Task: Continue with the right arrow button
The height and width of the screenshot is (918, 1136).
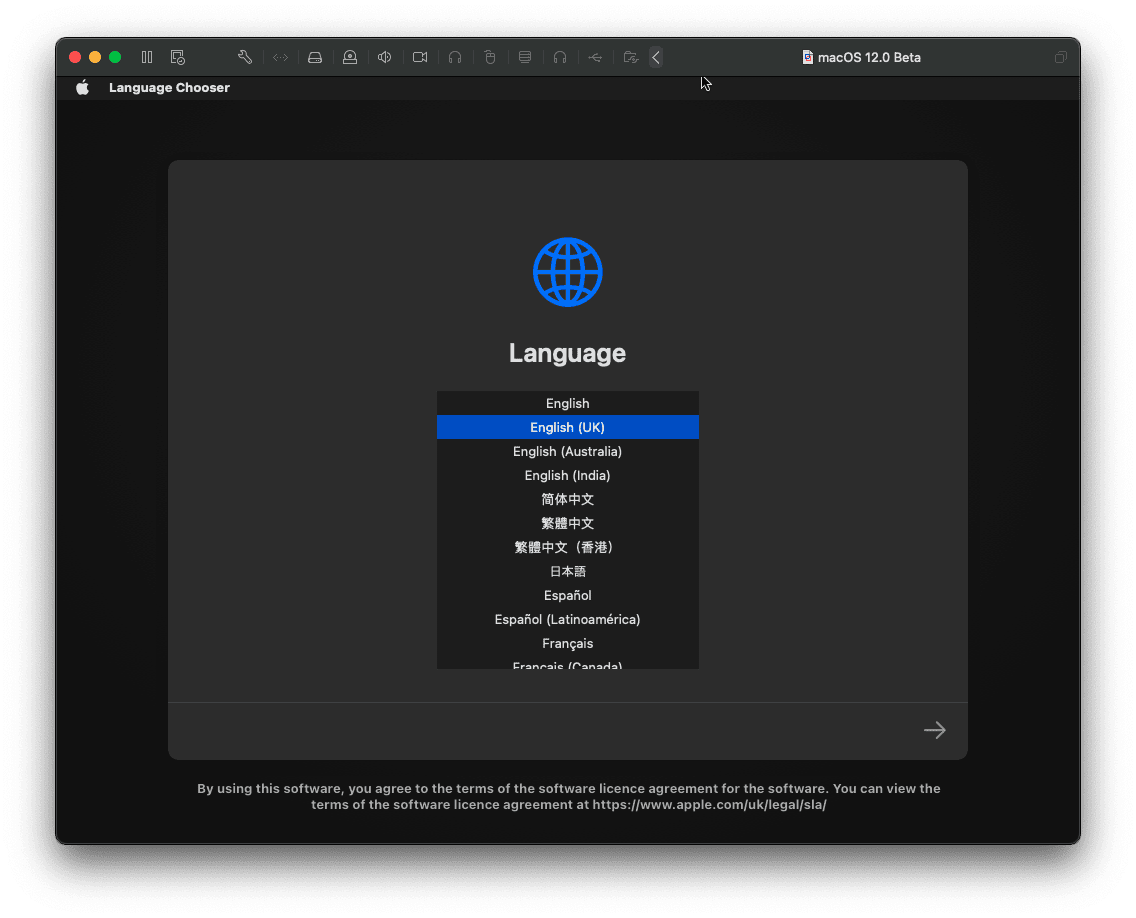Action: tap(935, 730)
